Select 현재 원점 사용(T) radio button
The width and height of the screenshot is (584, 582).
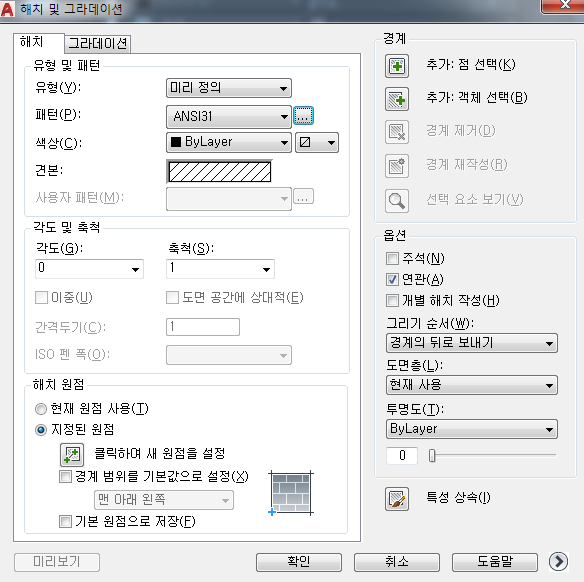[41, 409]
